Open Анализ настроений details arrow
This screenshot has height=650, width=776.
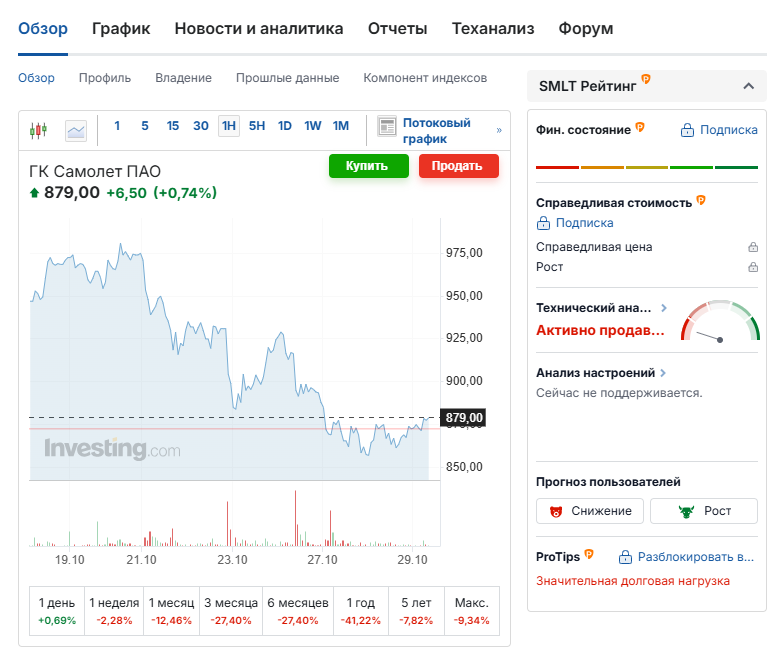click(663, 373)
